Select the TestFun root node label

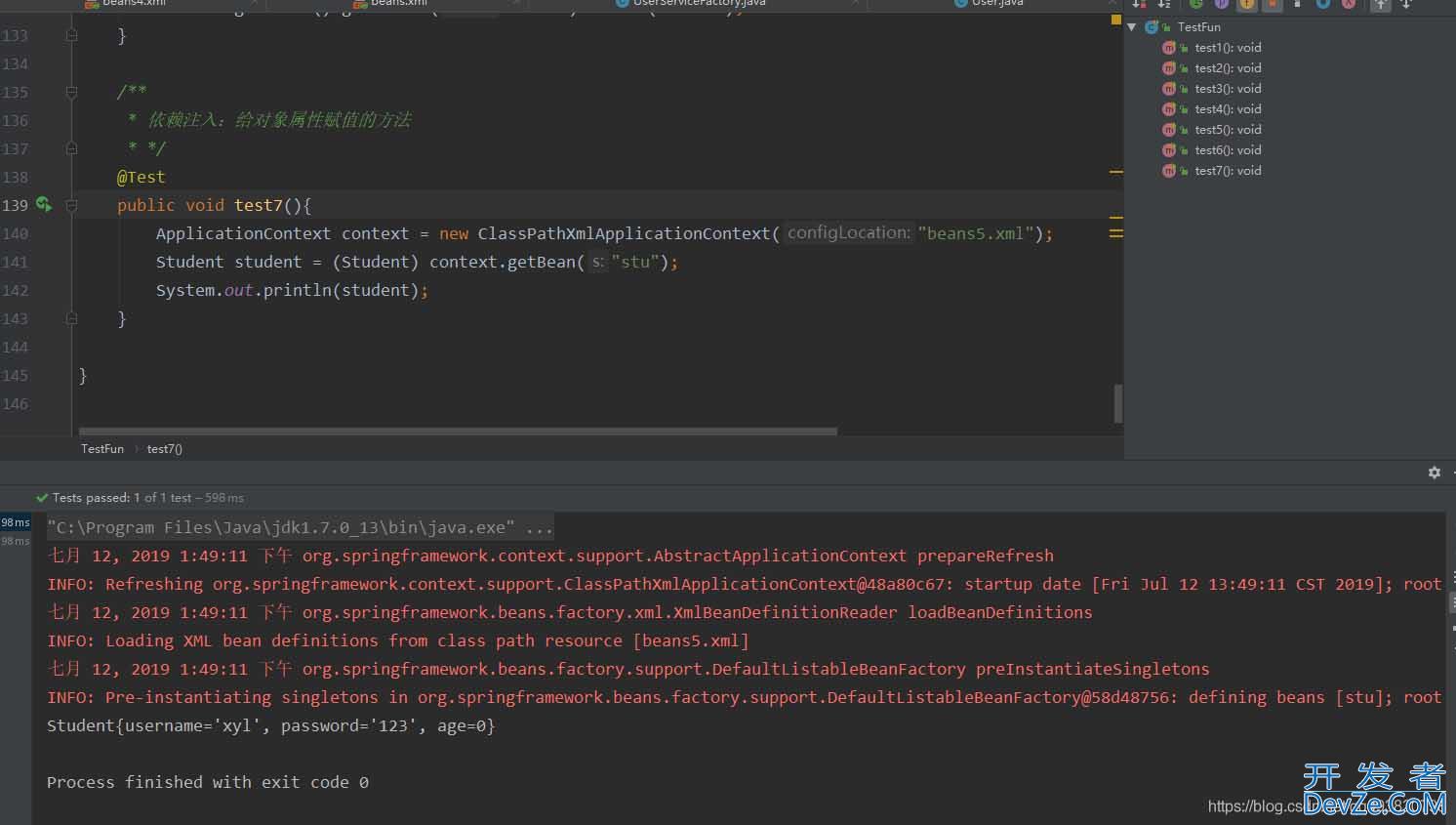tap(1198, 27)
